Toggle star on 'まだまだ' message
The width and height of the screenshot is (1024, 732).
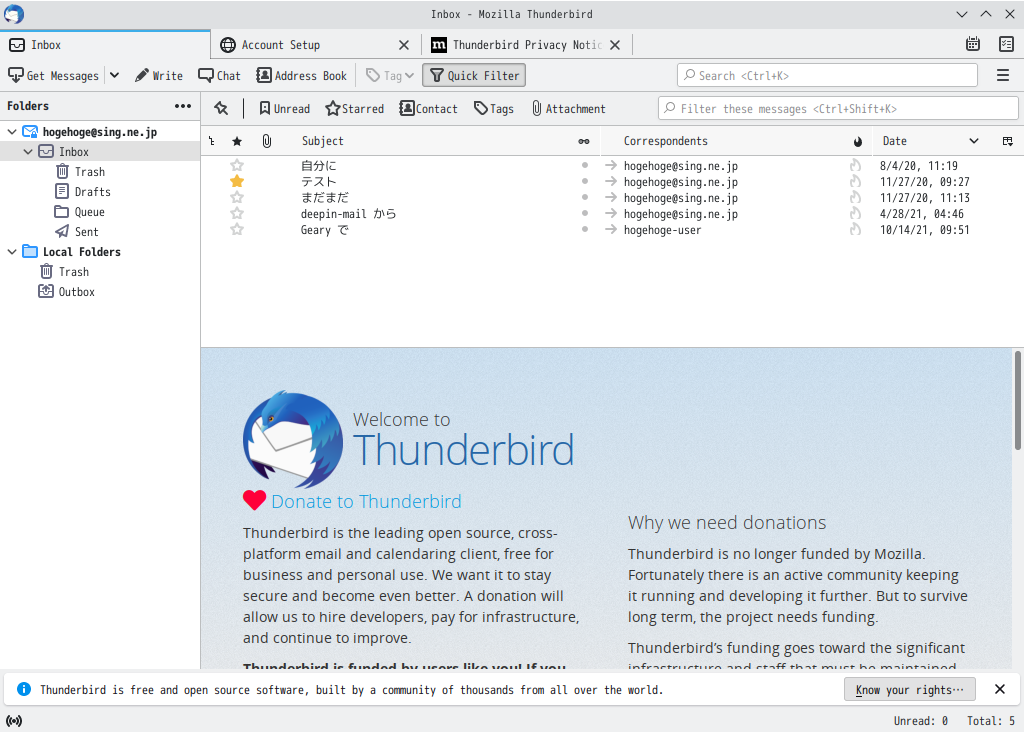pos(237,198)
